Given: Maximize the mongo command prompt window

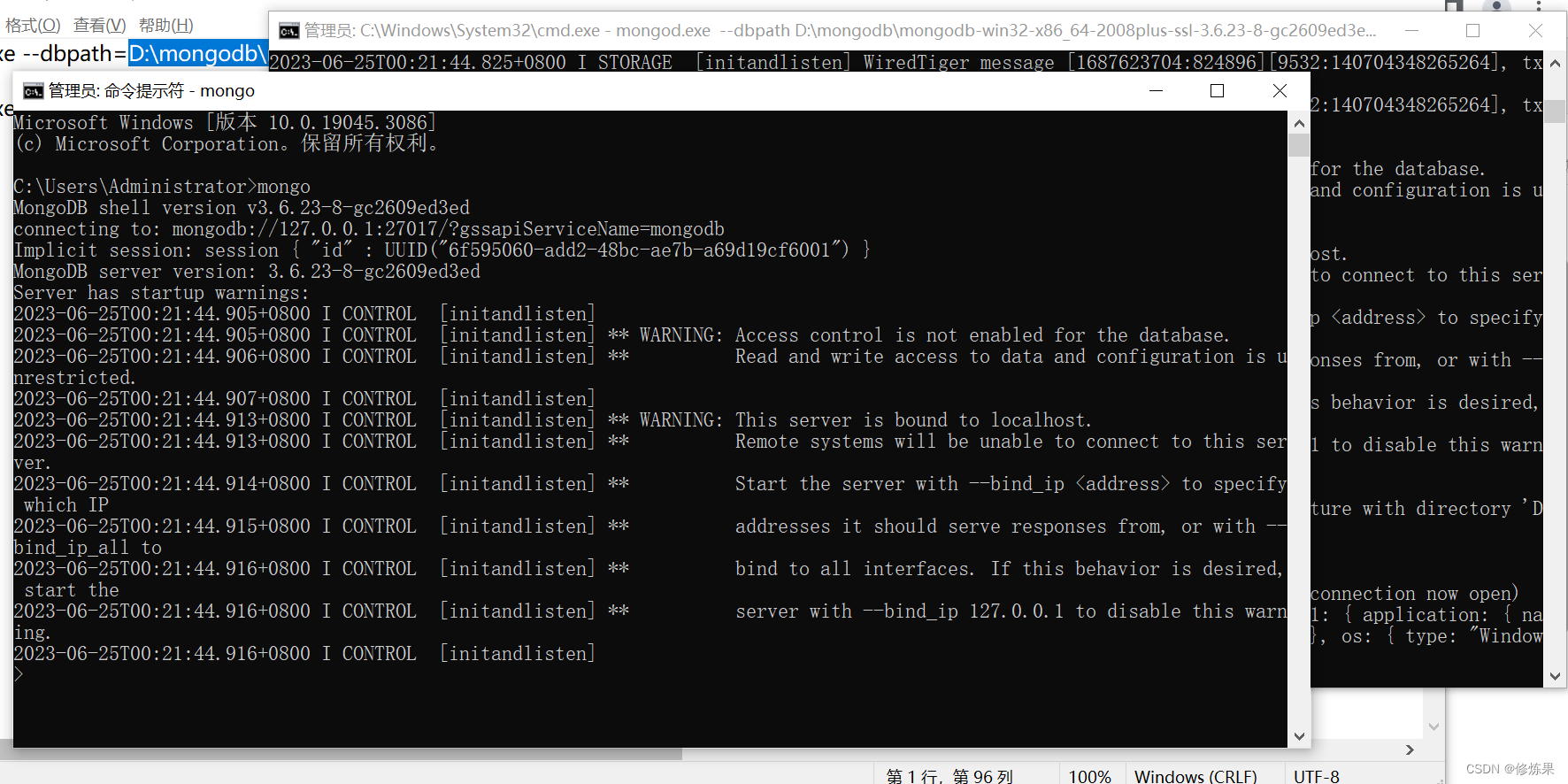Looking at the screenshot, I should [x=1218, y=90].
